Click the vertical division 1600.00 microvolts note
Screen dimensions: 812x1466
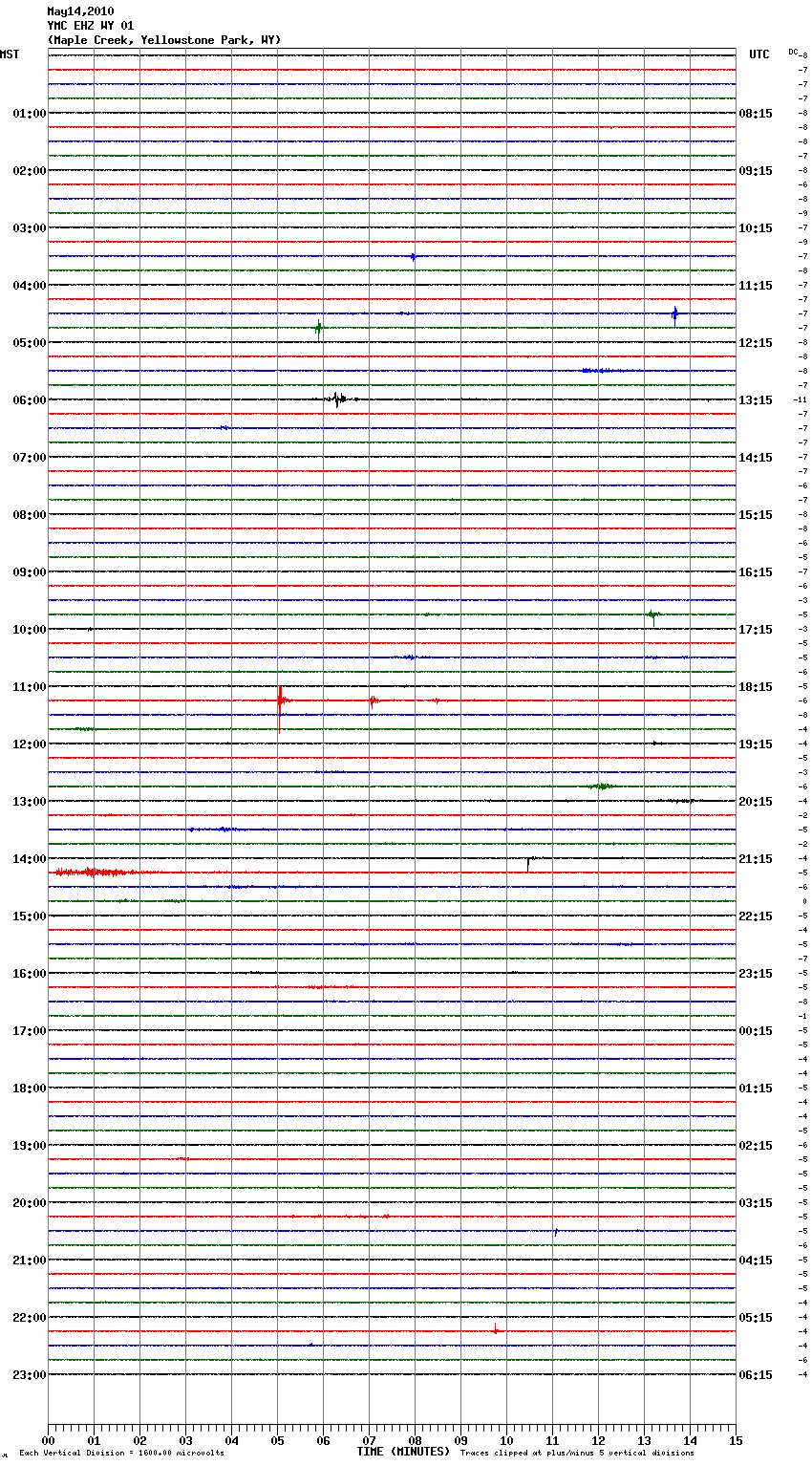[121, 1453]
